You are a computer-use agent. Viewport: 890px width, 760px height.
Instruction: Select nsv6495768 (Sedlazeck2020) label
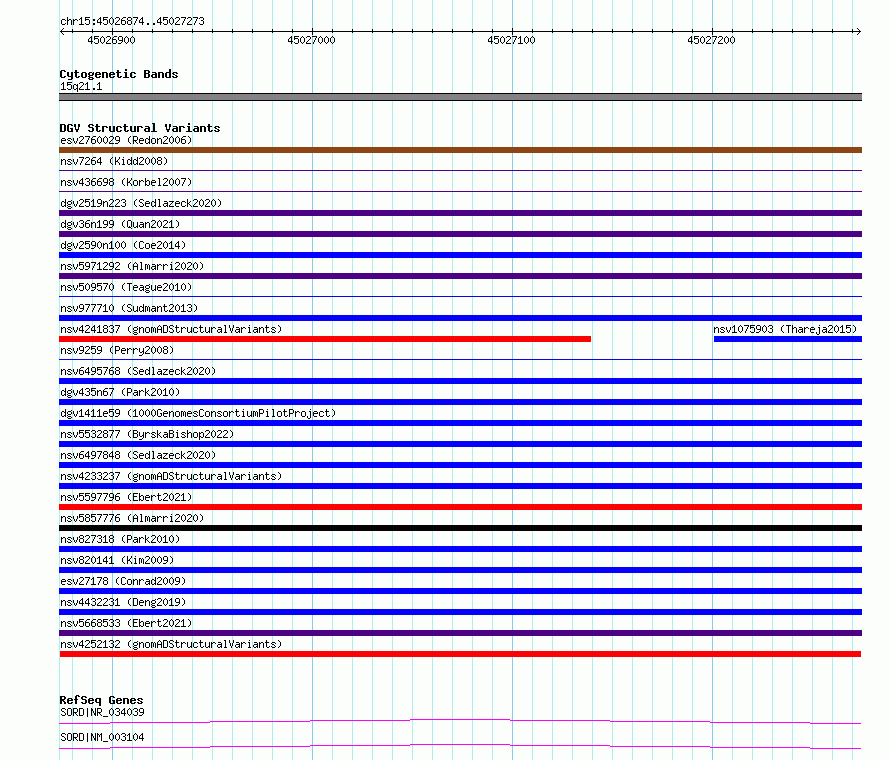(138, 371)
